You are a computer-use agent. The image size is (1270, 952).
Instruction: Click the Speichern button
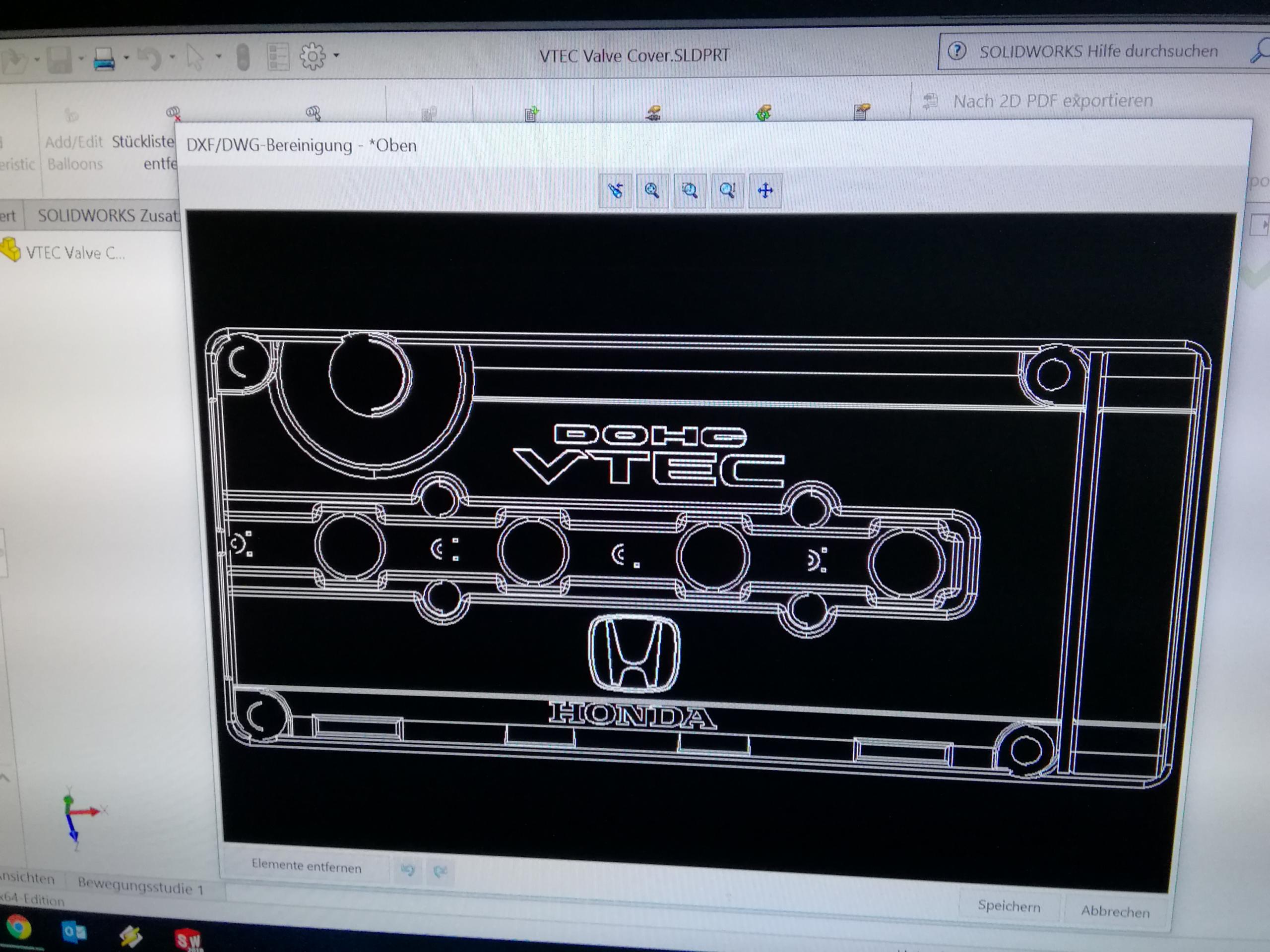point(1009,906)
